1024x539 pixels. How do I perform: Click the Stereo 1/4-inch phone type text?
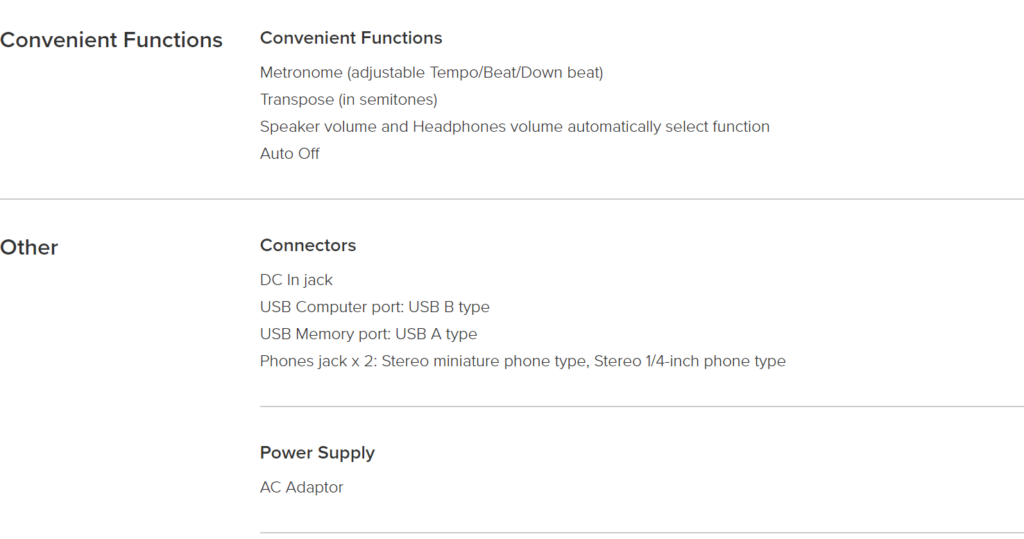pyautogui.click(x=690, y=361)
